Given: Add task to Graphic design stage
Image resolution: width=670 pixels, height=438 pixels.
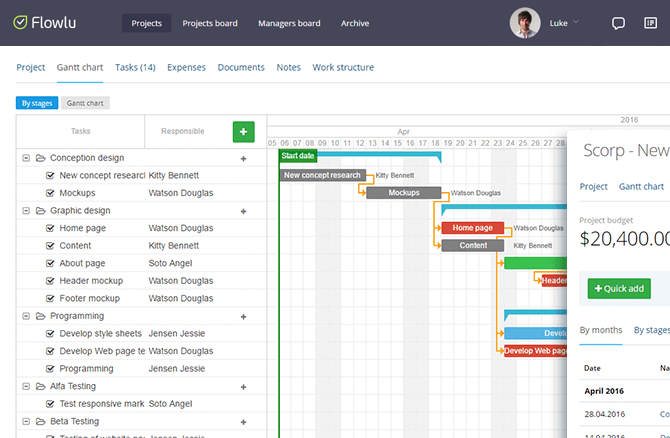Looking at the screenshot, I should 244,211.
